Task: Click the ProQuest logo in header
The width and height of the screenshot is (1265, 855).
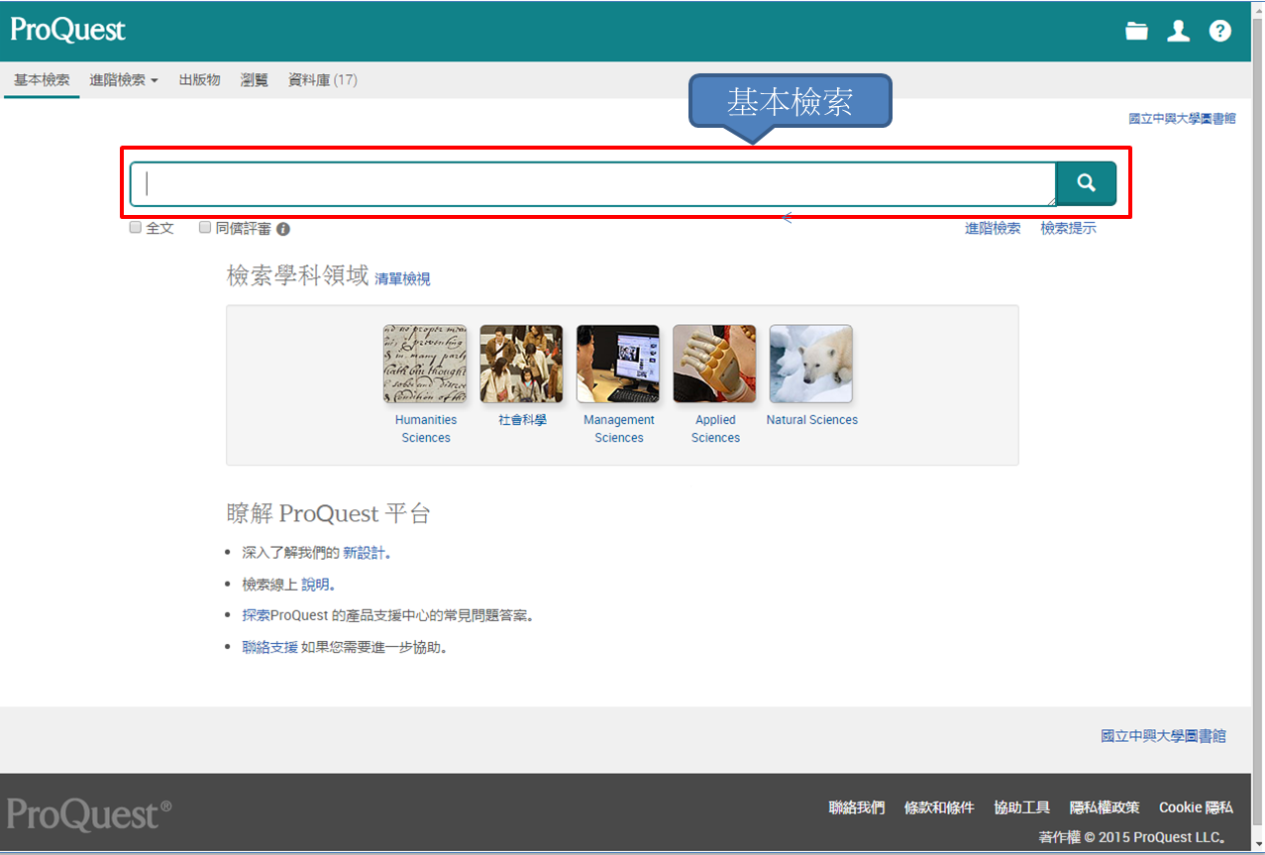Action: (68, 30)
